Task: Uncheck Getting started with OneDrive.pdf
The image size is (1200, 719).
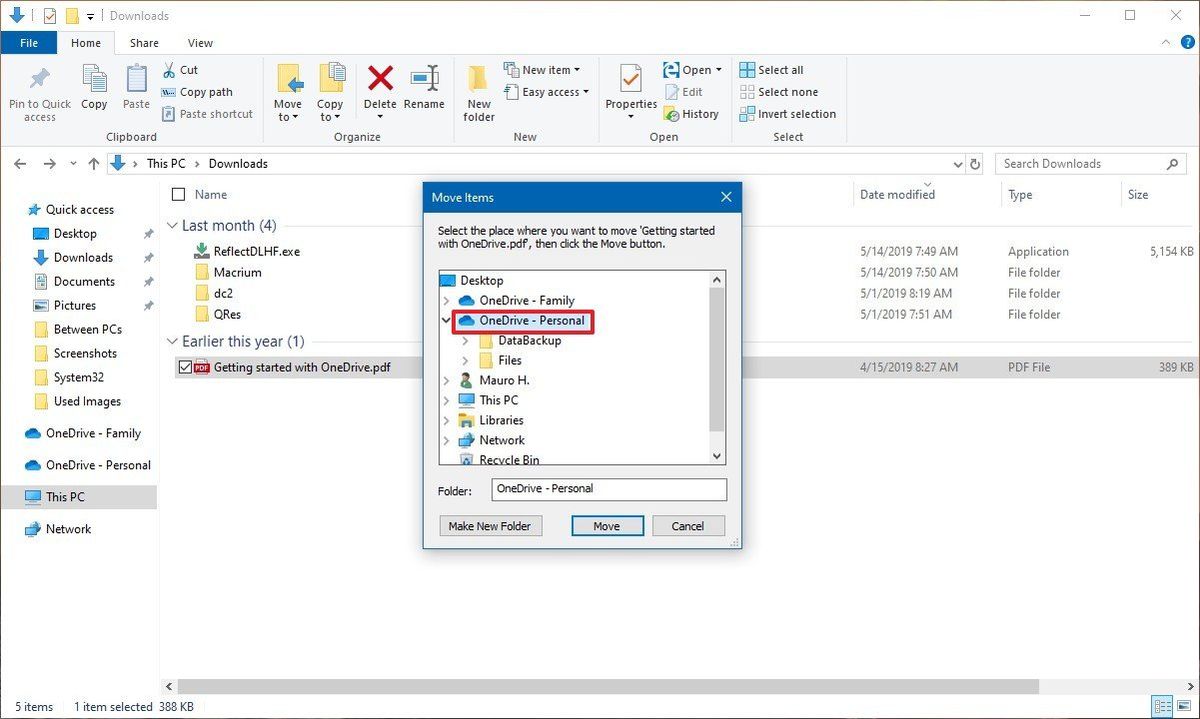Action: click(184, 367)
